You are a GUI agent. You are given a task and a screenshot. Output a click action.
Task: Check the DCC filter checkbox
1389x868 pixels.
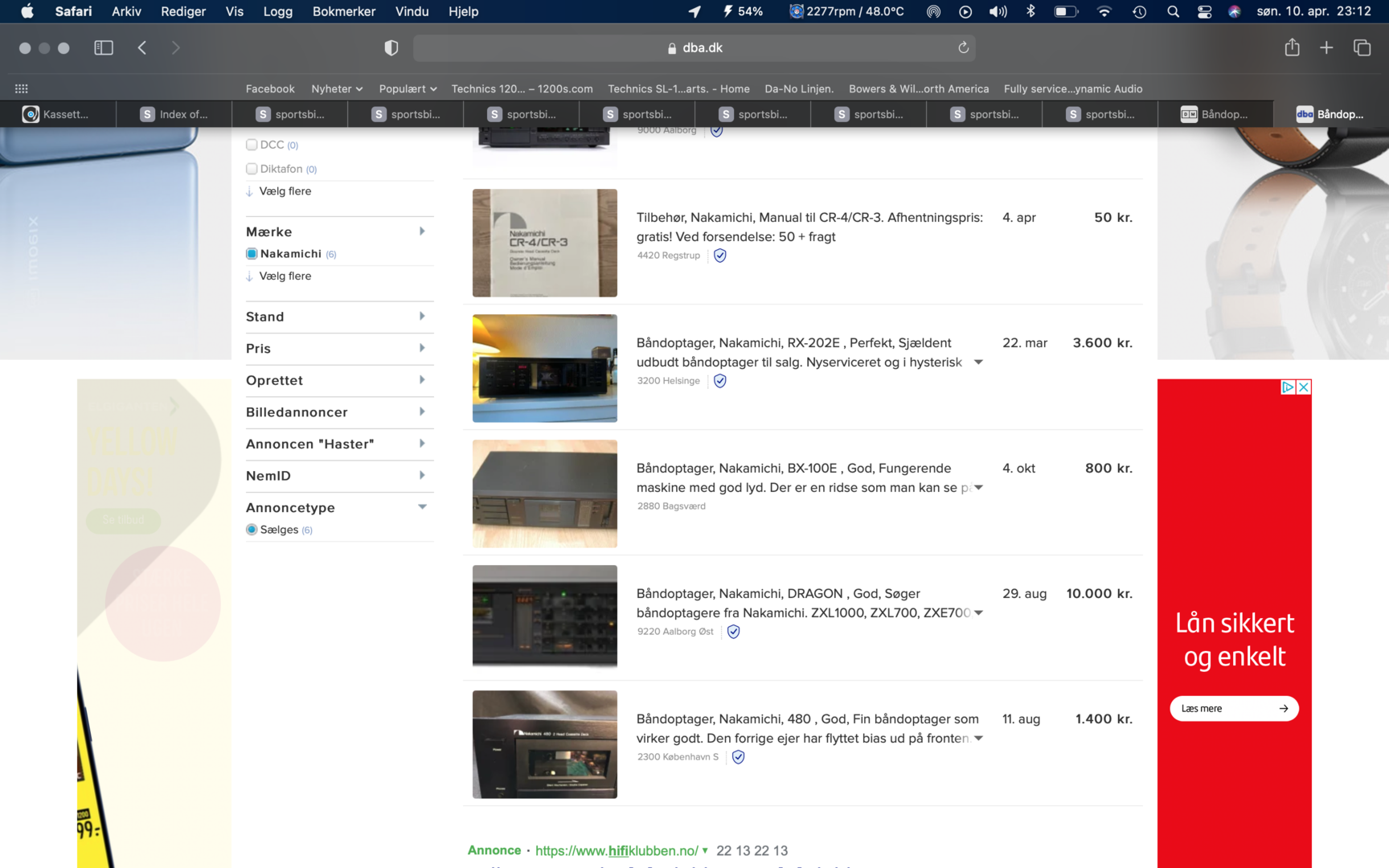click(x=252, y=145)
